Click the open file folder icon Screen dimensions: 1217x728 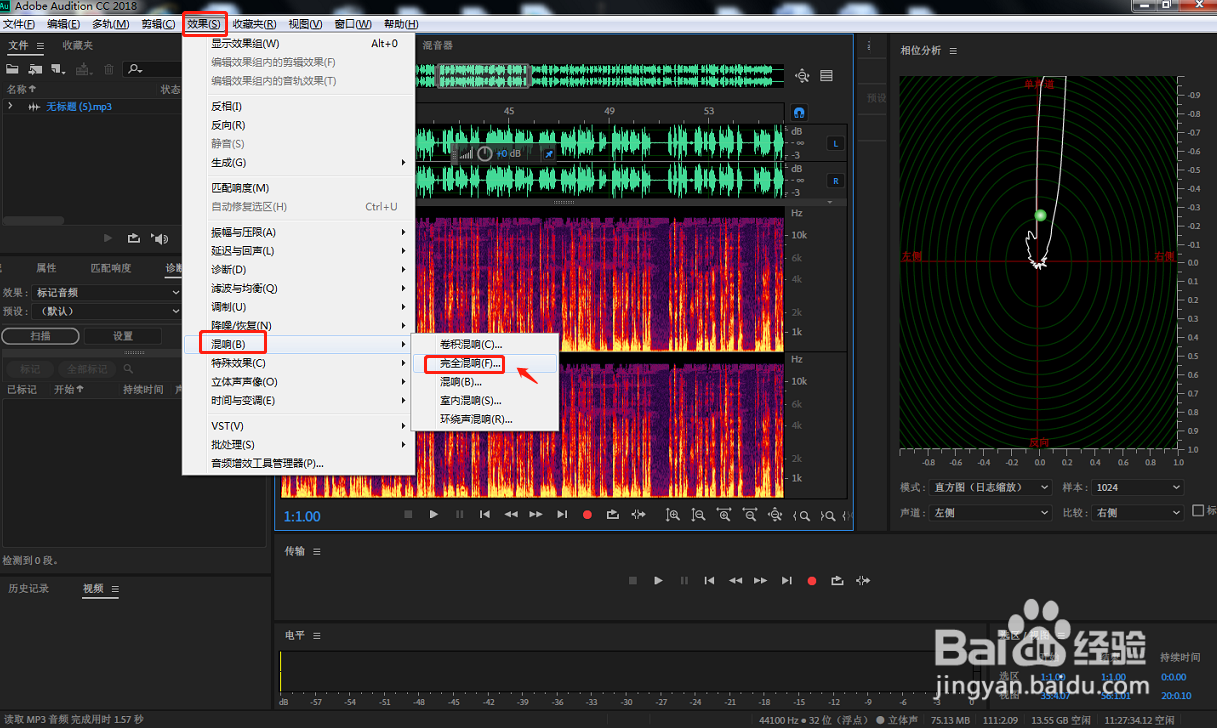point(12,69)
